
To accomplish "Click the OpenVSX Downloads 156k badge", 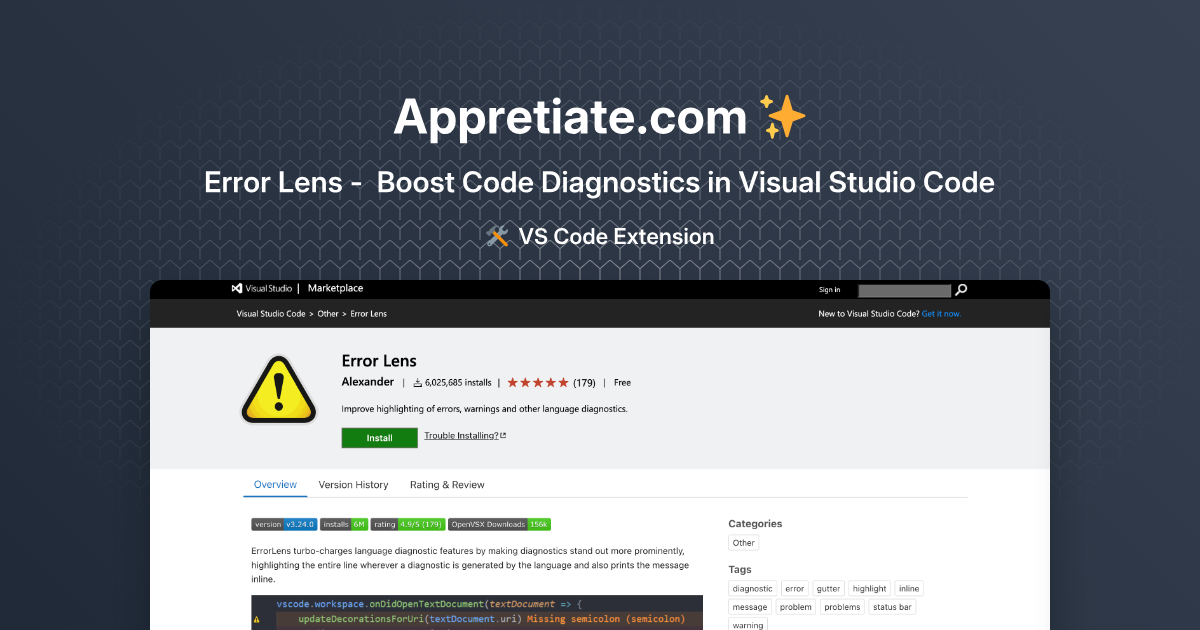I will click(500, 524).
